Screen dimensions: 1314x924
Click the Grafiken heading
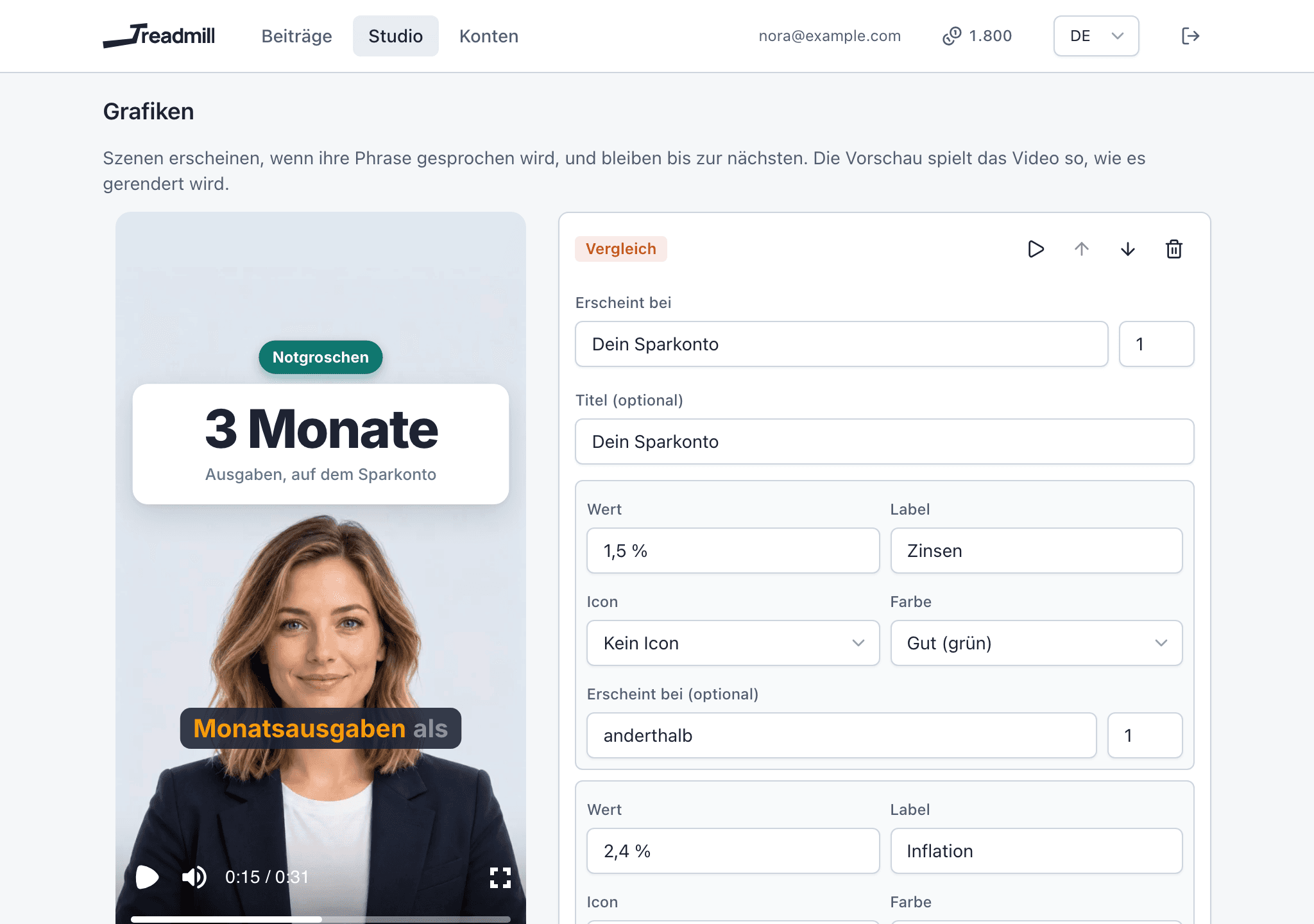tap(148, 112)
